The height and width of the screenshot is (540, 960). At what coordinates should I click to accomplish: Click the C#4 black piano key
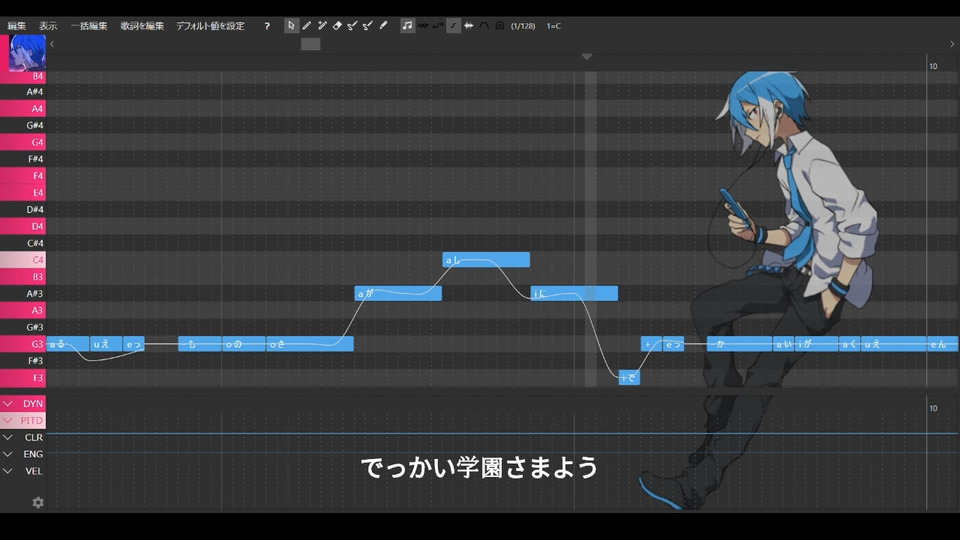[x=23, y=243]
